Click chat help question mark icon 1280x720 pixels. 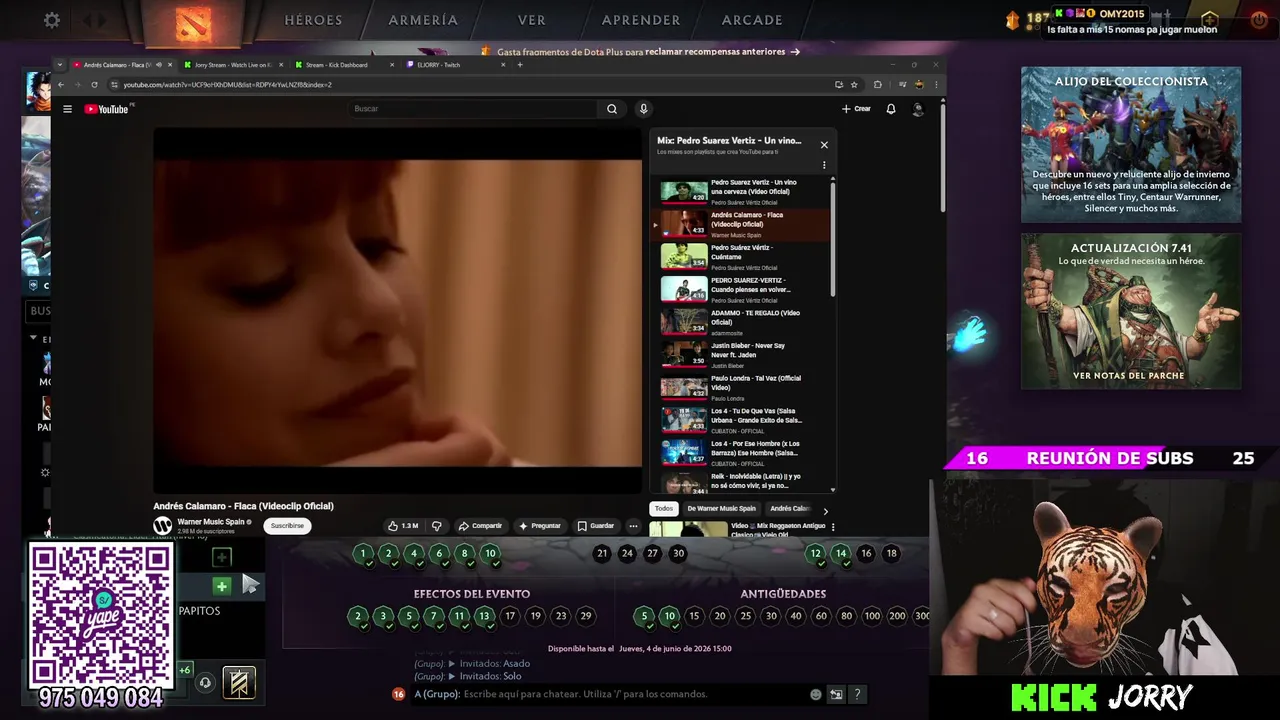click(857, 694)
